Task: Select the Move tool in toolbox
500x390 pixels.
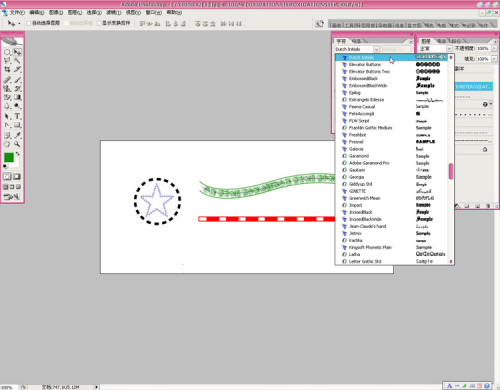Action: (x=17, y=52)
